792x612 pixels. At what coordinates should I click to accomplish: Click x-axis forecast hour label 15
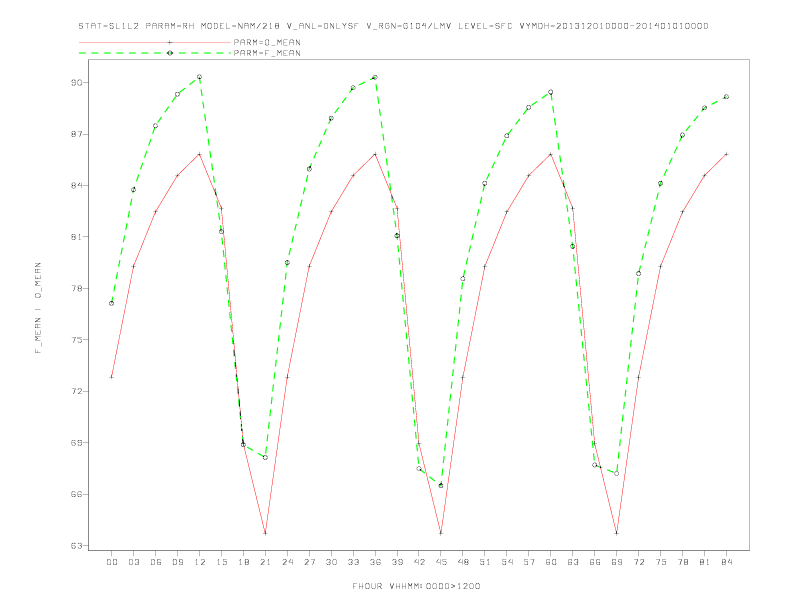coord(221,562)
